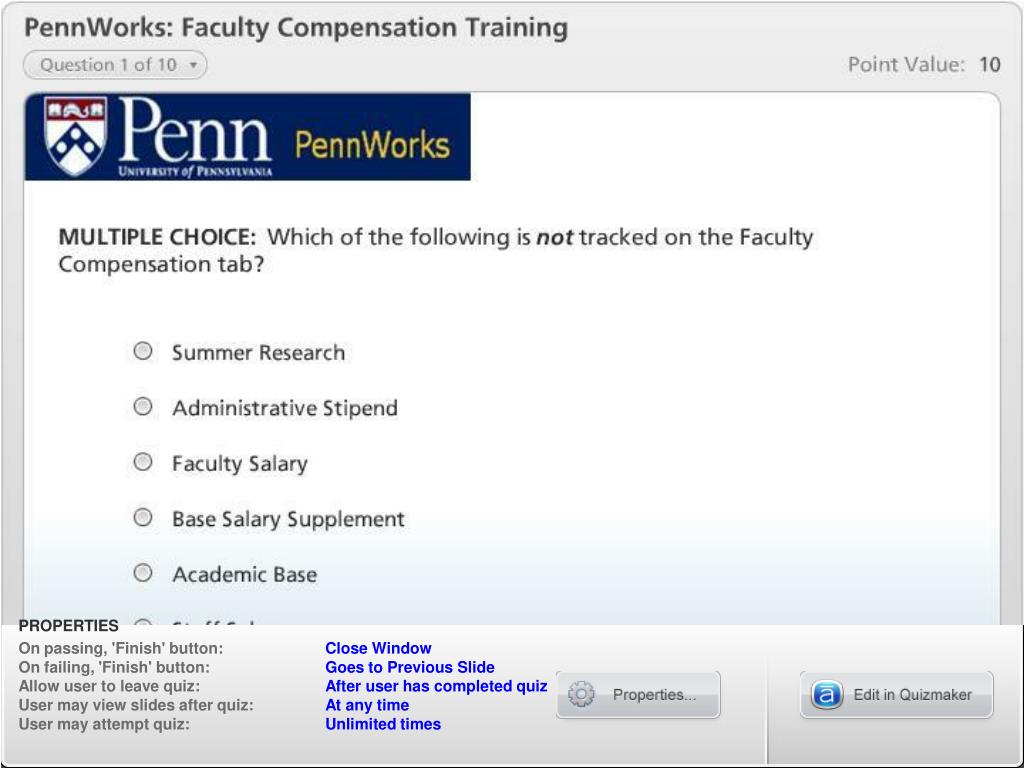Image resolution: width=1024 pixels, height=768 pixels.
Task: Click the gear icon beside Properties
Action: [581, 694]
